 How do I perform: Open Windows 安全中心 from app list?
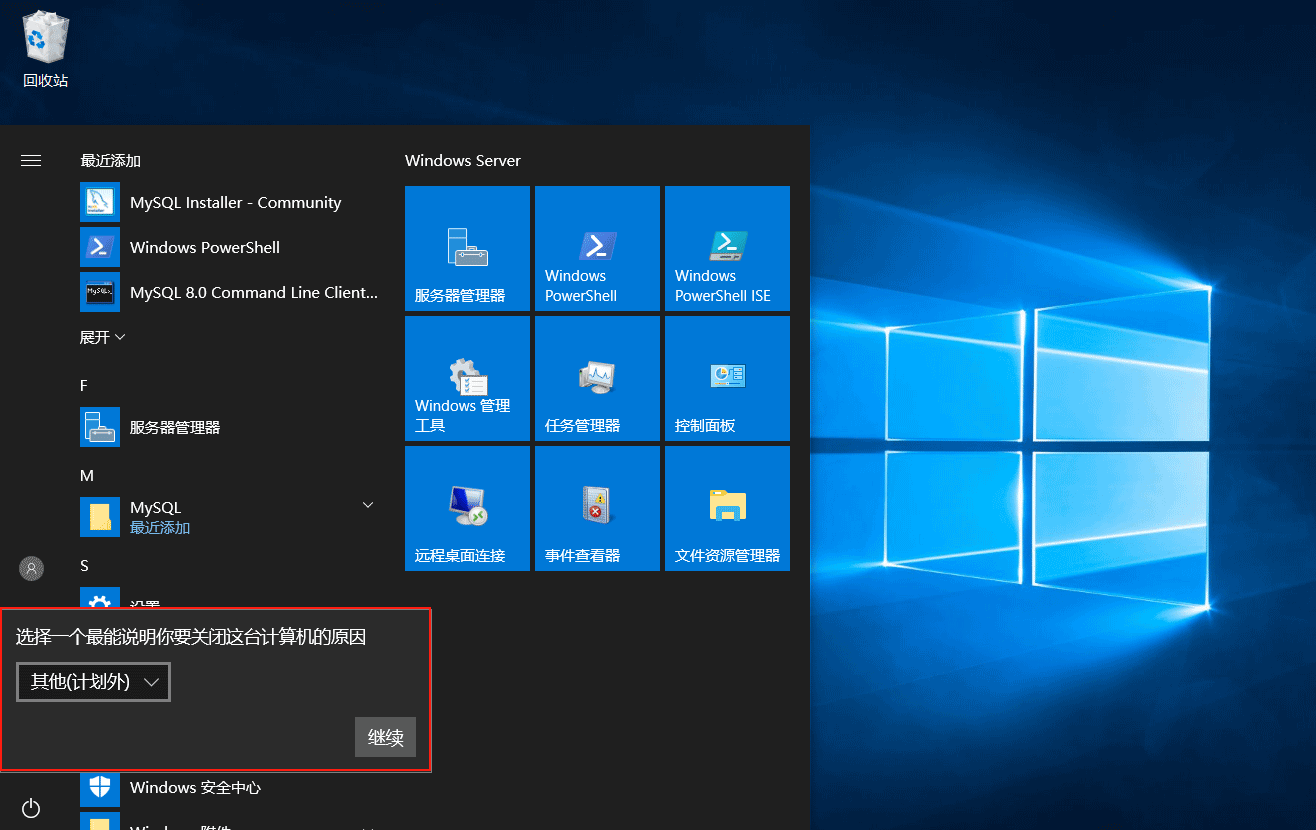[x=195, y=787]
